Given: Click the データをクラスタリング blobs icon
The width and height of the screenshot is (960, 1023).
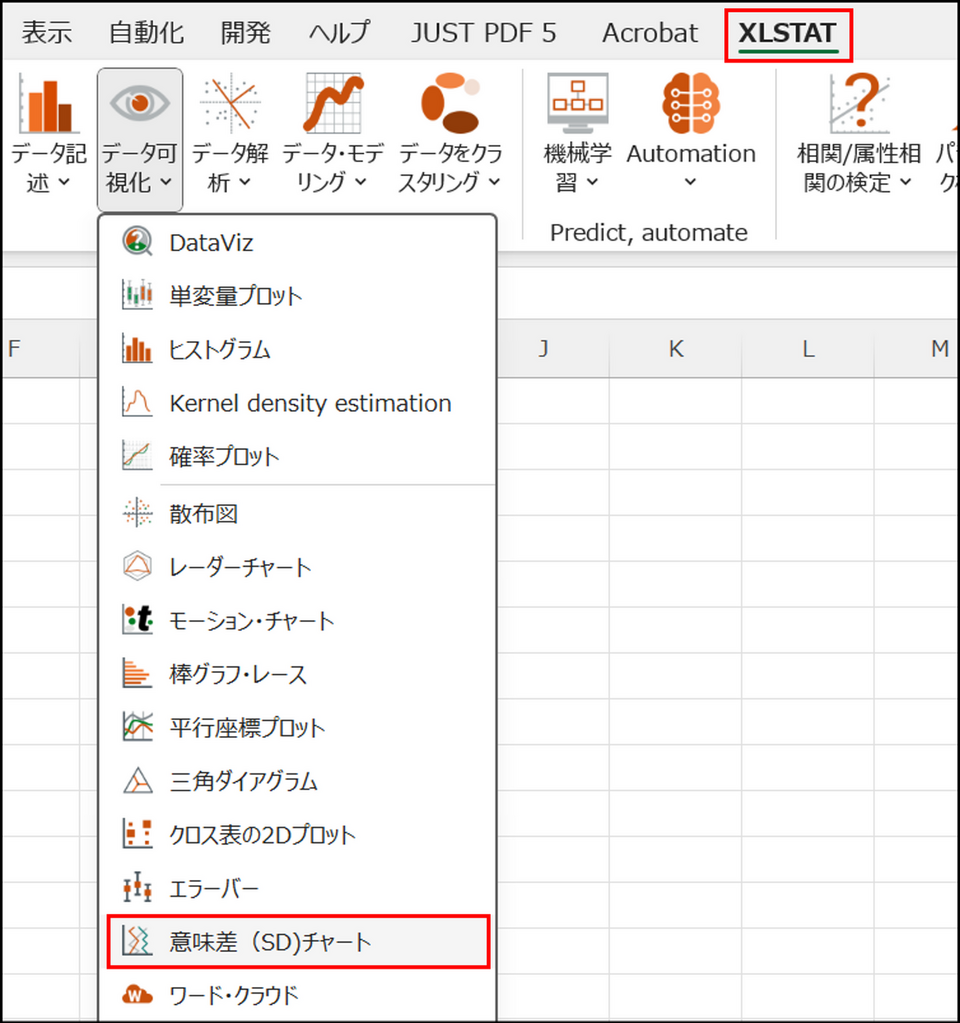Looking at the screenshot, I should point(450,103).
